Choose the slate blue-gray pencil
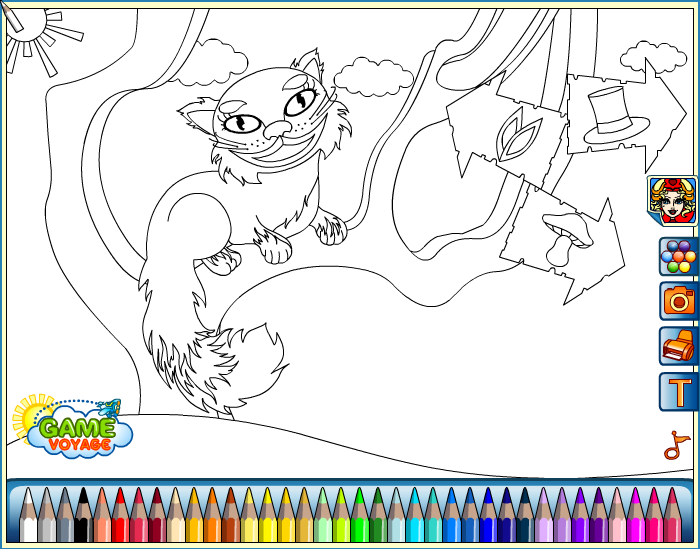This screenshot has height=550, width=700. 65,515
